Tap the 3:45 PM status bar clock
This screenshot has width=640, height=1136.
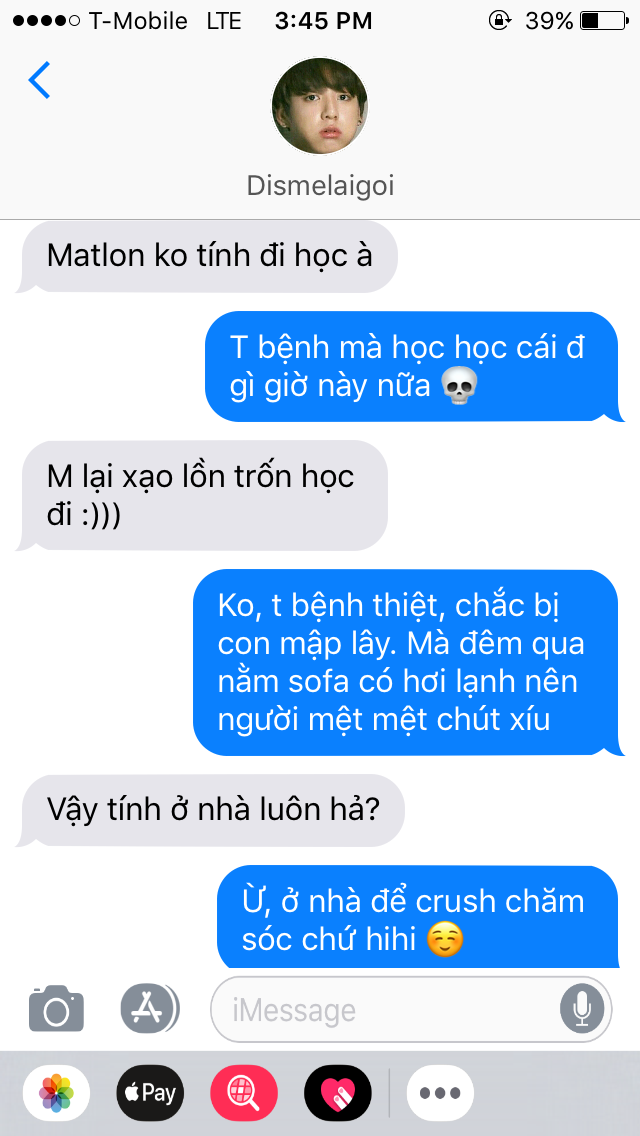323,21
